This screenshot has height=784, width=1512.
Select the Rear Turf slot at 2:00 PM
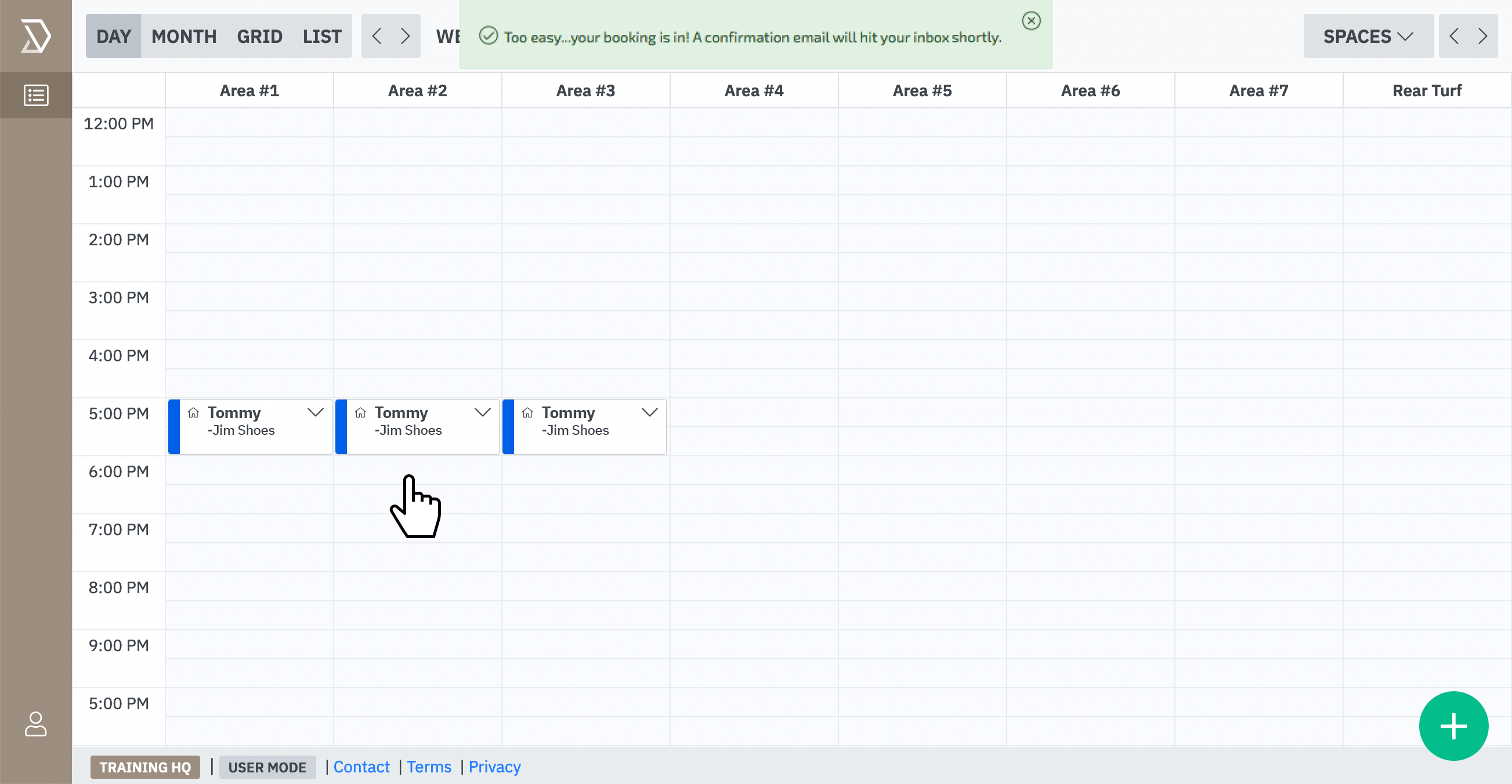coord(1427,239)
